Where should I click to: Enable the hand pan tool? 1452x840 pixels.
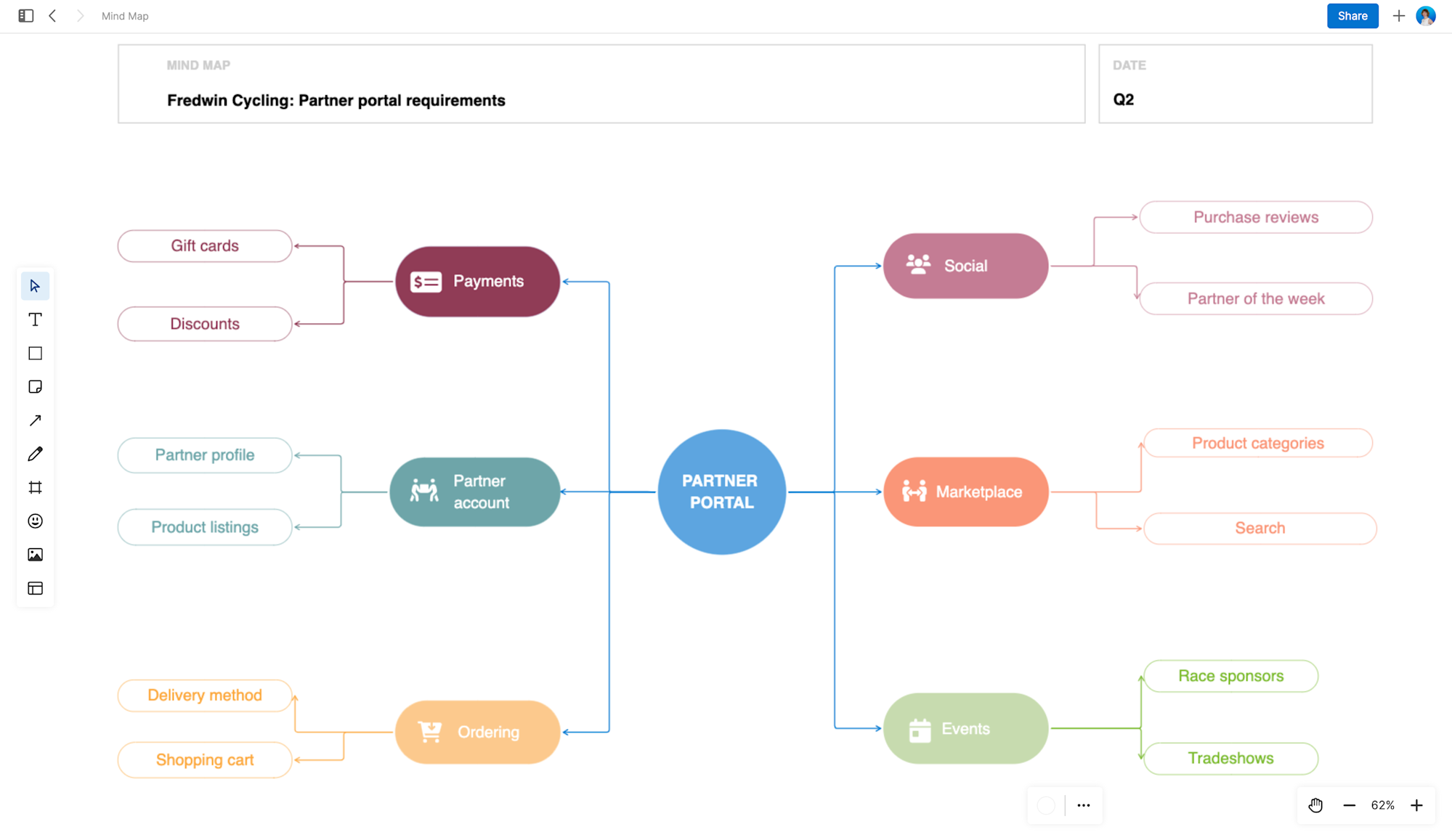pos(1315,805)
